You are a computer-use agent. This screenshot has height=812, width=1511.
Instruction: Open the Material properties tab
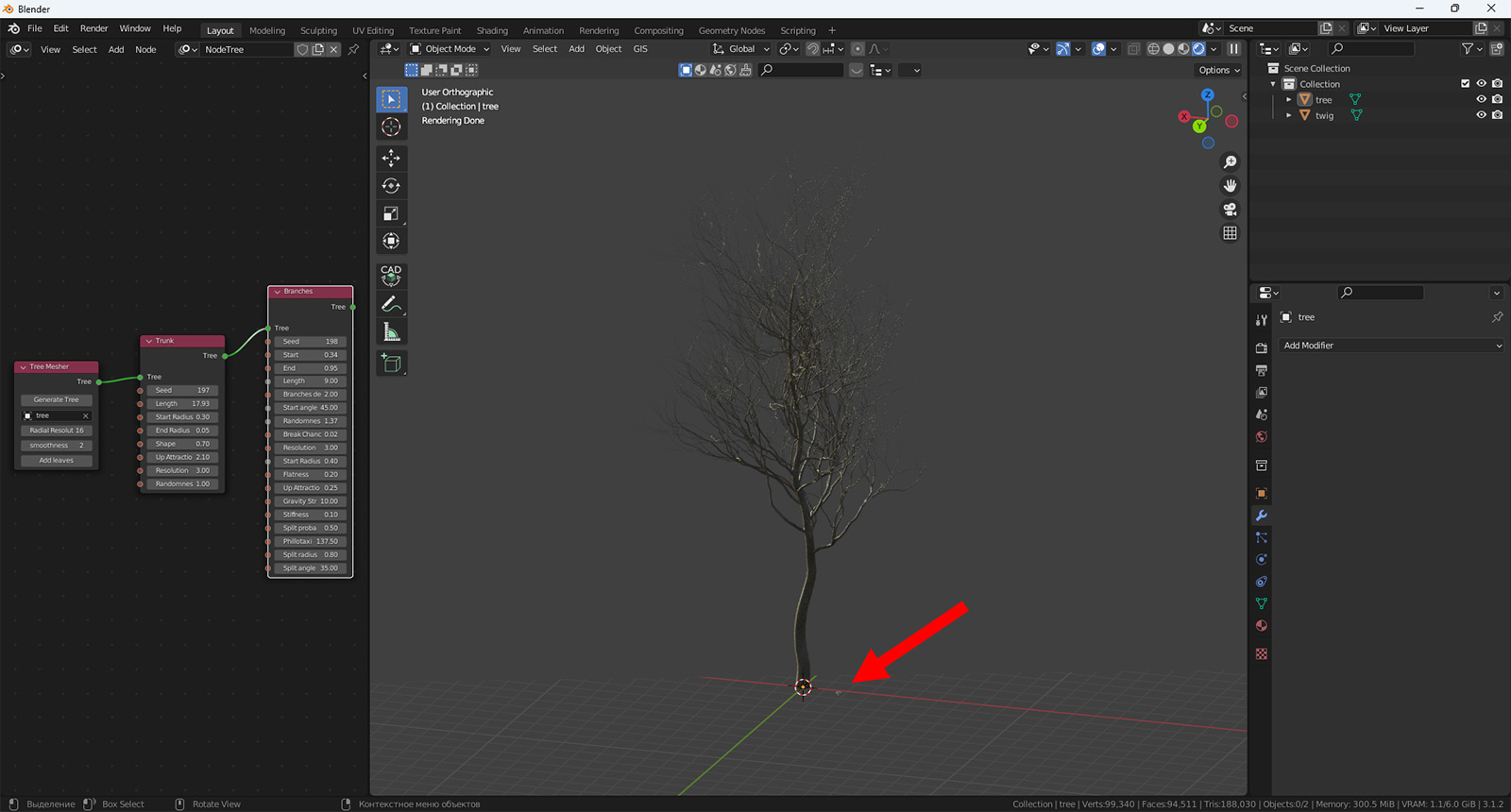1261,626
